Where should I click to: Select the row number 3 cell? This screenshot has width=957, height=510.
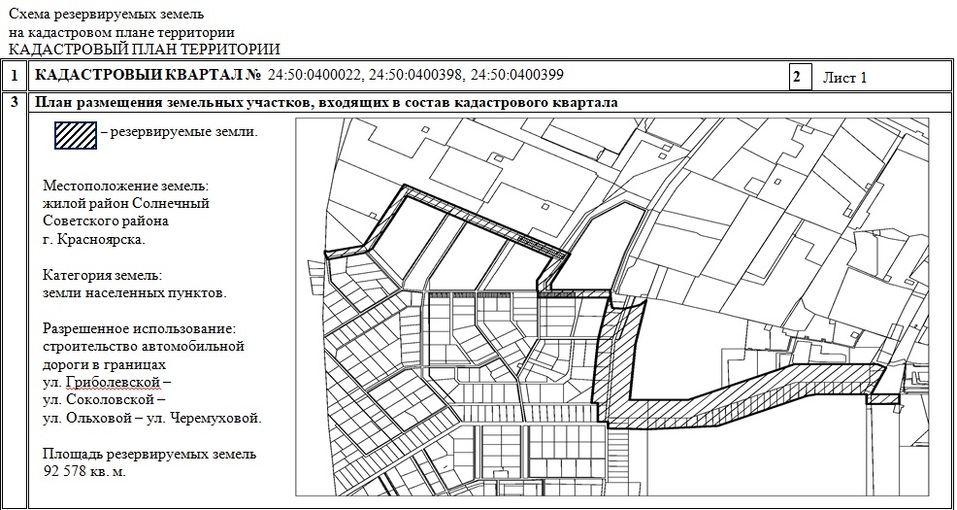tap(14, 102)
